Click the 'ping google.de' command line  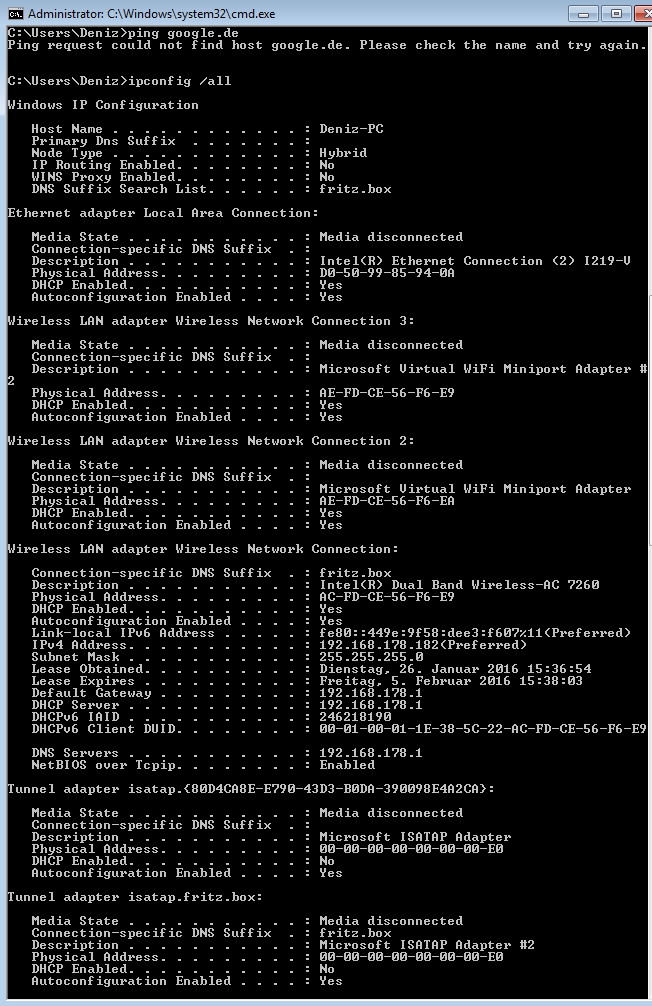tap(123, 33)
